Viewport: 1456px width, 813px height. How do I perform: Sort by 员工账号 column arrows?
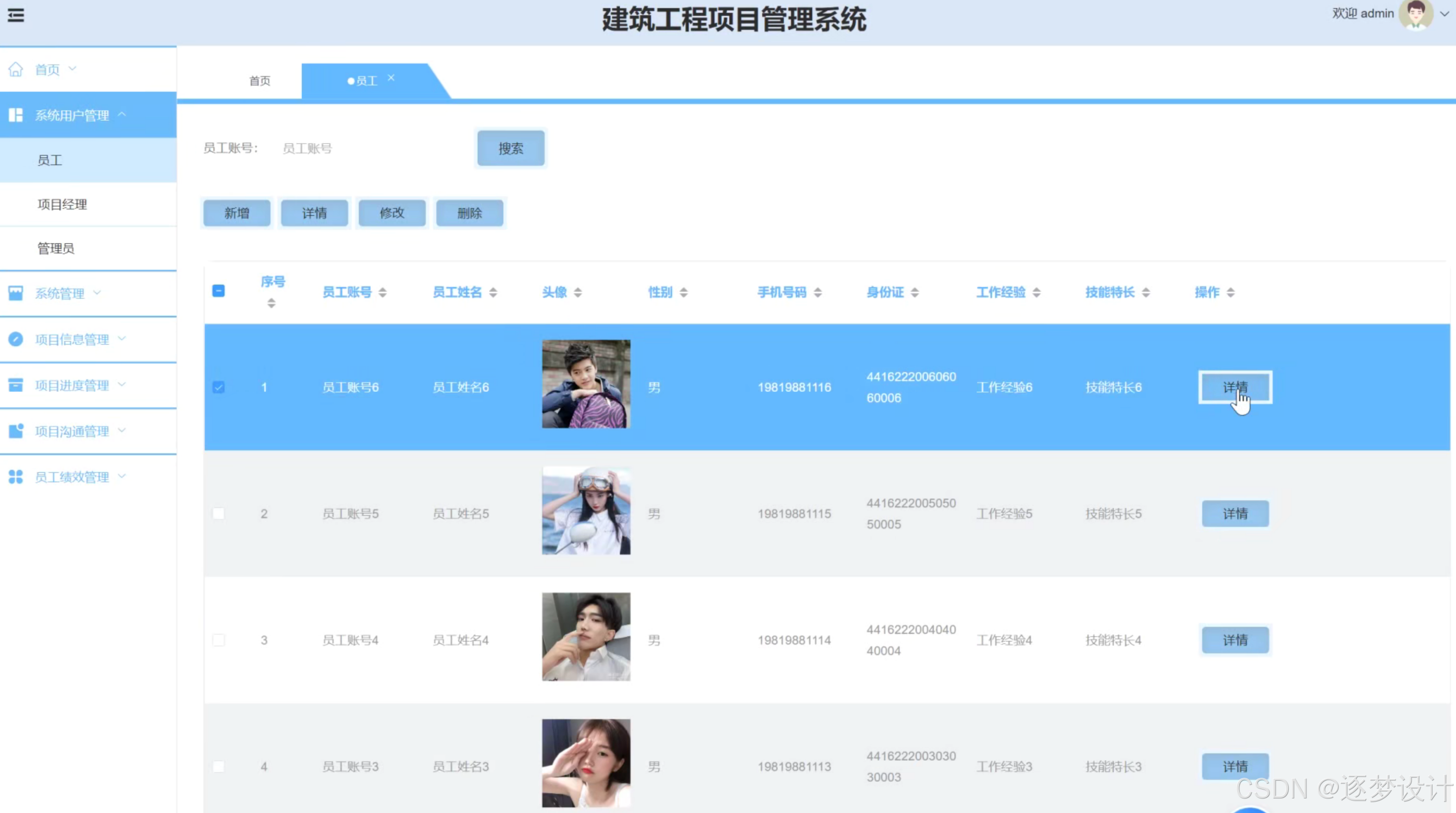pos(382,292)
